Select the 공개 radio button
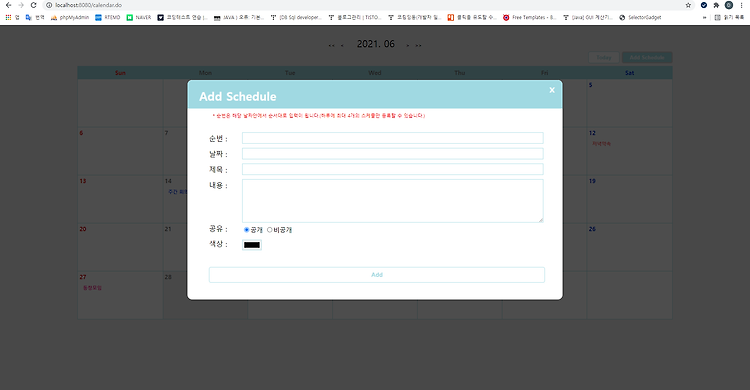The width and height of the screenshot is (750, 390). click(x=247, y=230)
